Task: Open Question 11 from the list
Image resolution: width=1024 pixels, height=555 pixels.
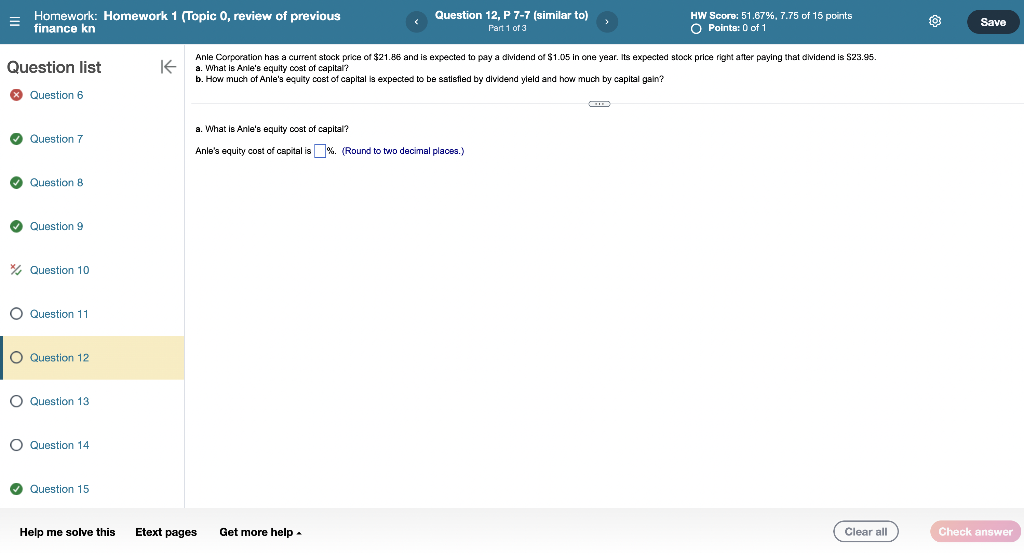Action: click(x=59, y=313)
